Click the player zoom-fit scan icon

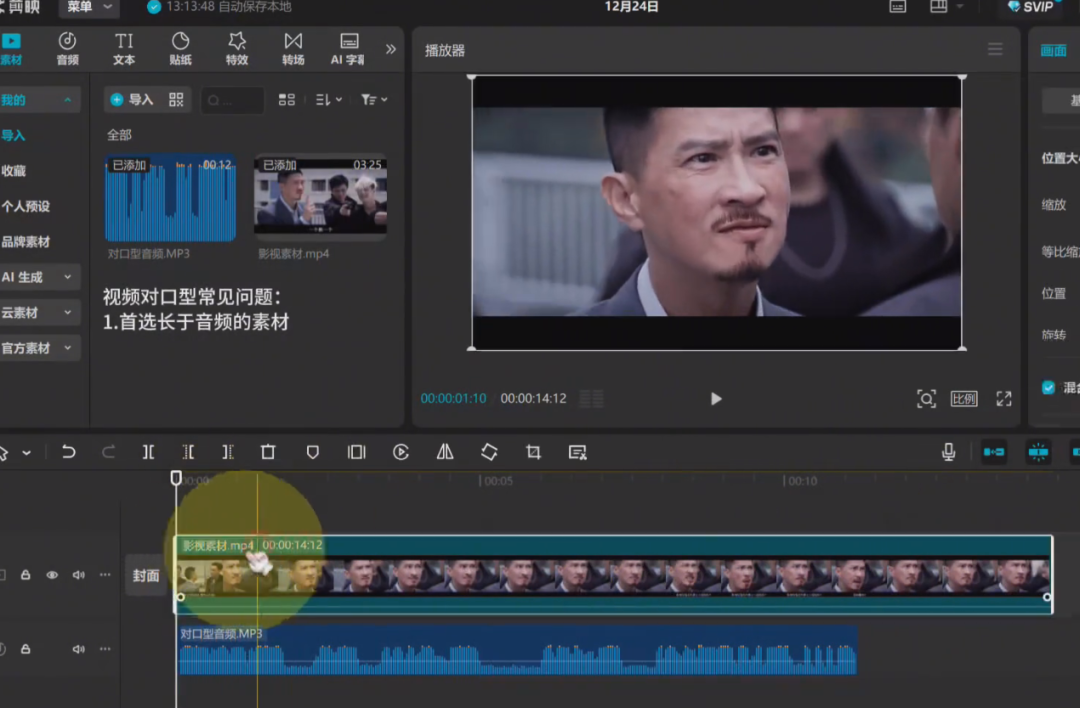point(926,399)
